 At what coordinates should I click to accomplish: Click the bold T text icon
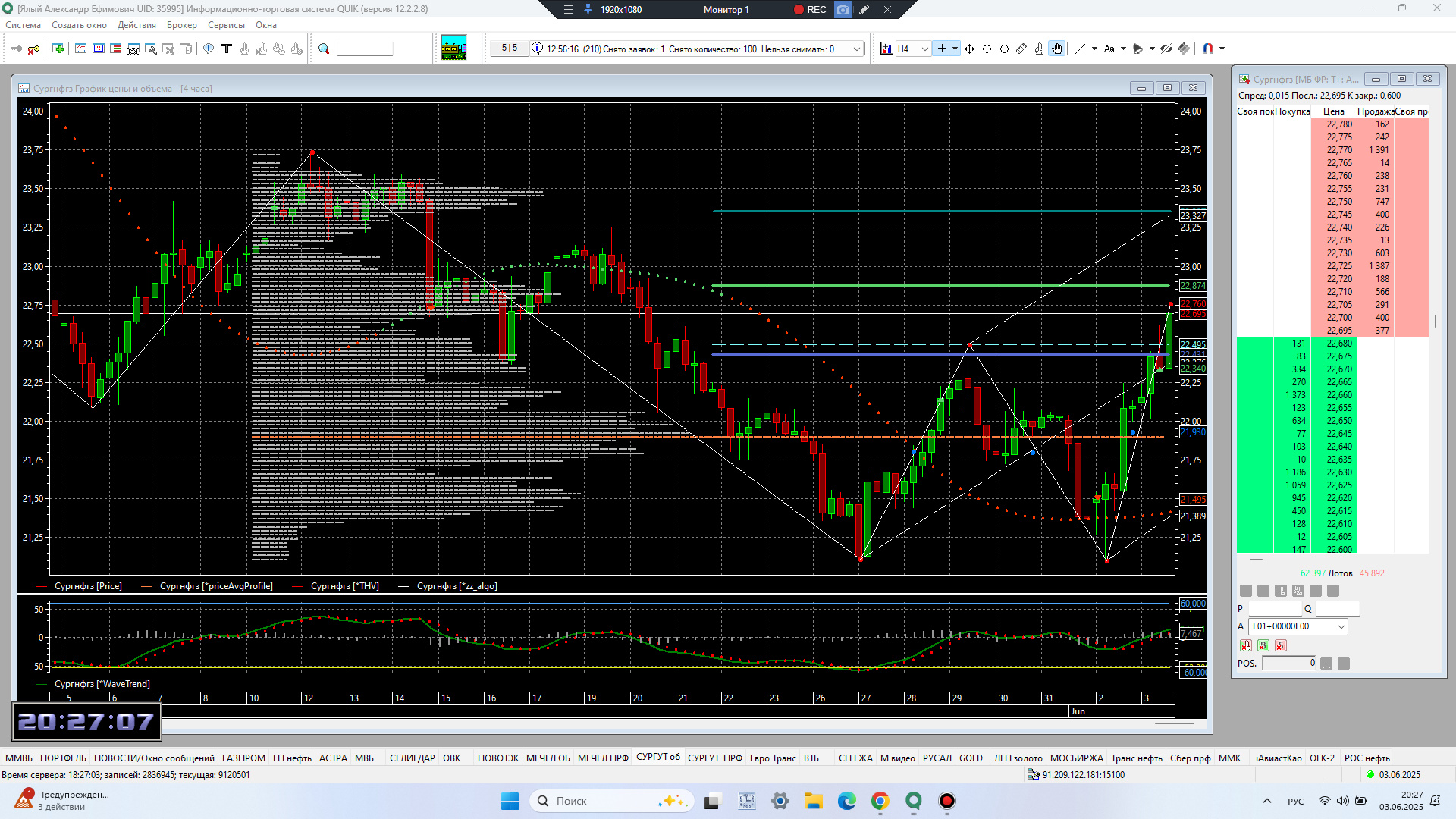click(x=226, y=49)
